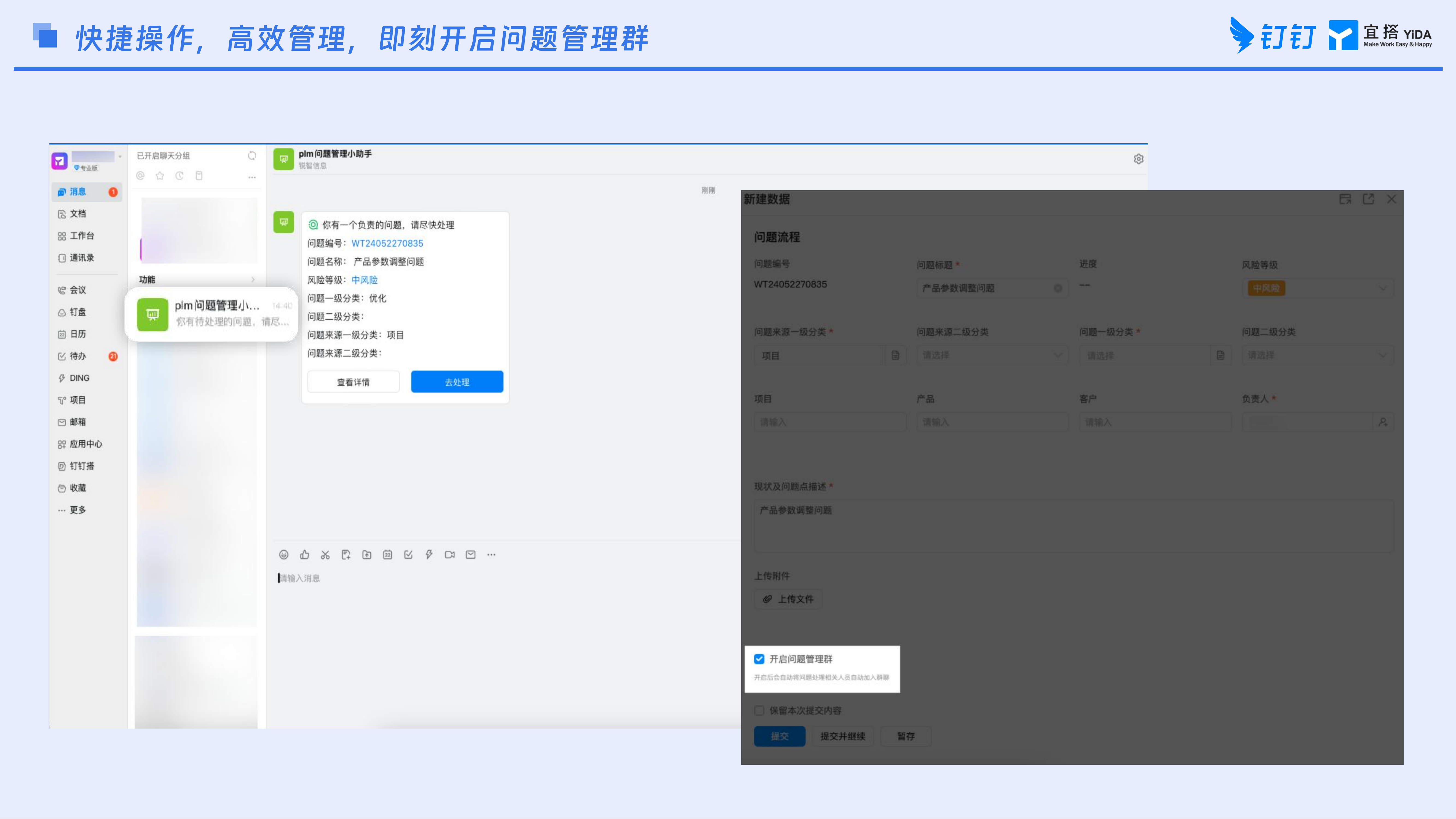The width and height of the screenshot is (1456, 819).
Task: Click 提交并继续 button
Action: [x=843, y=737]
